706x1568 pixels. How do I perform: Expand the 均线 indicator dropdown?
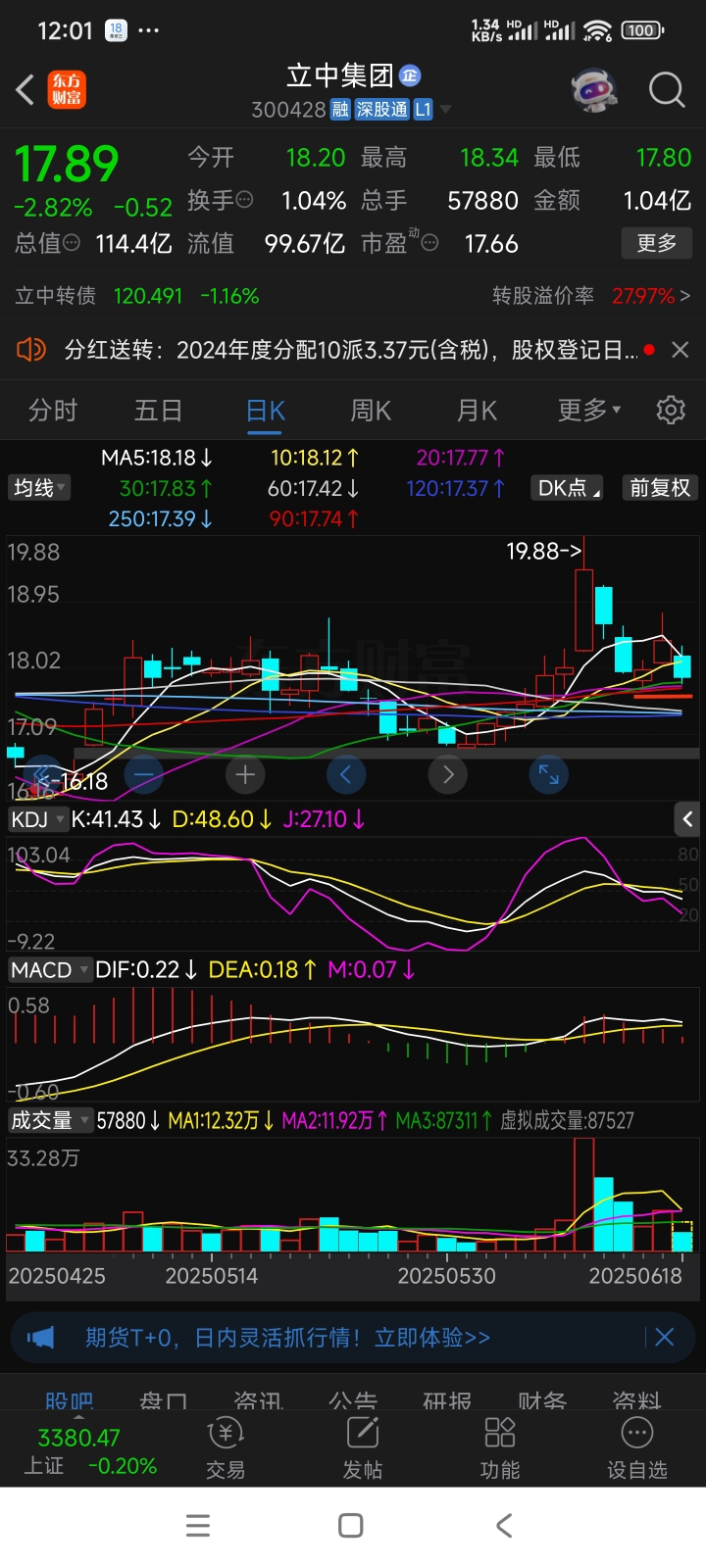(x=39, y=488)
